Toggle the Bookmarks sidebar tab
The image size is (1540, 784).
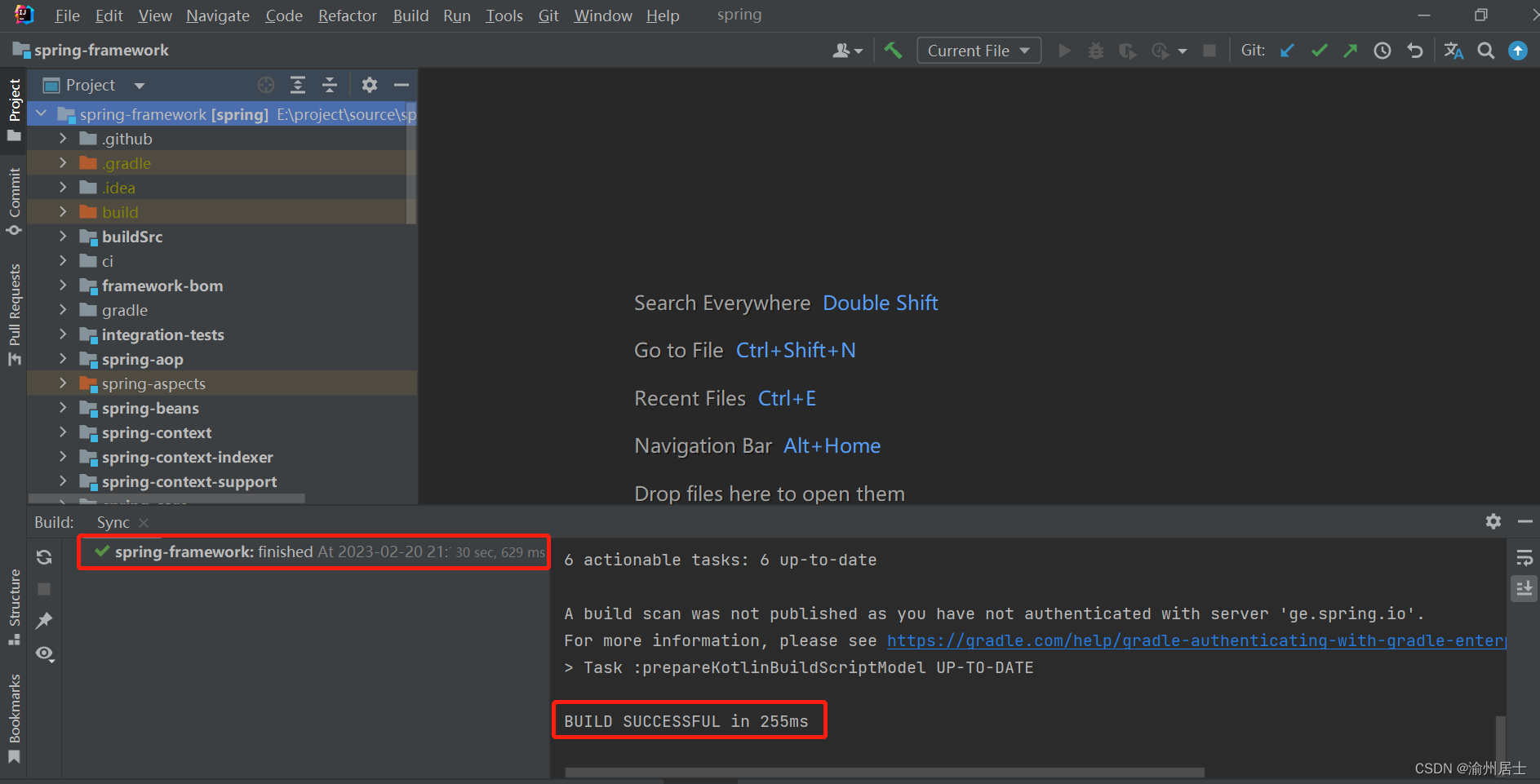14,719
